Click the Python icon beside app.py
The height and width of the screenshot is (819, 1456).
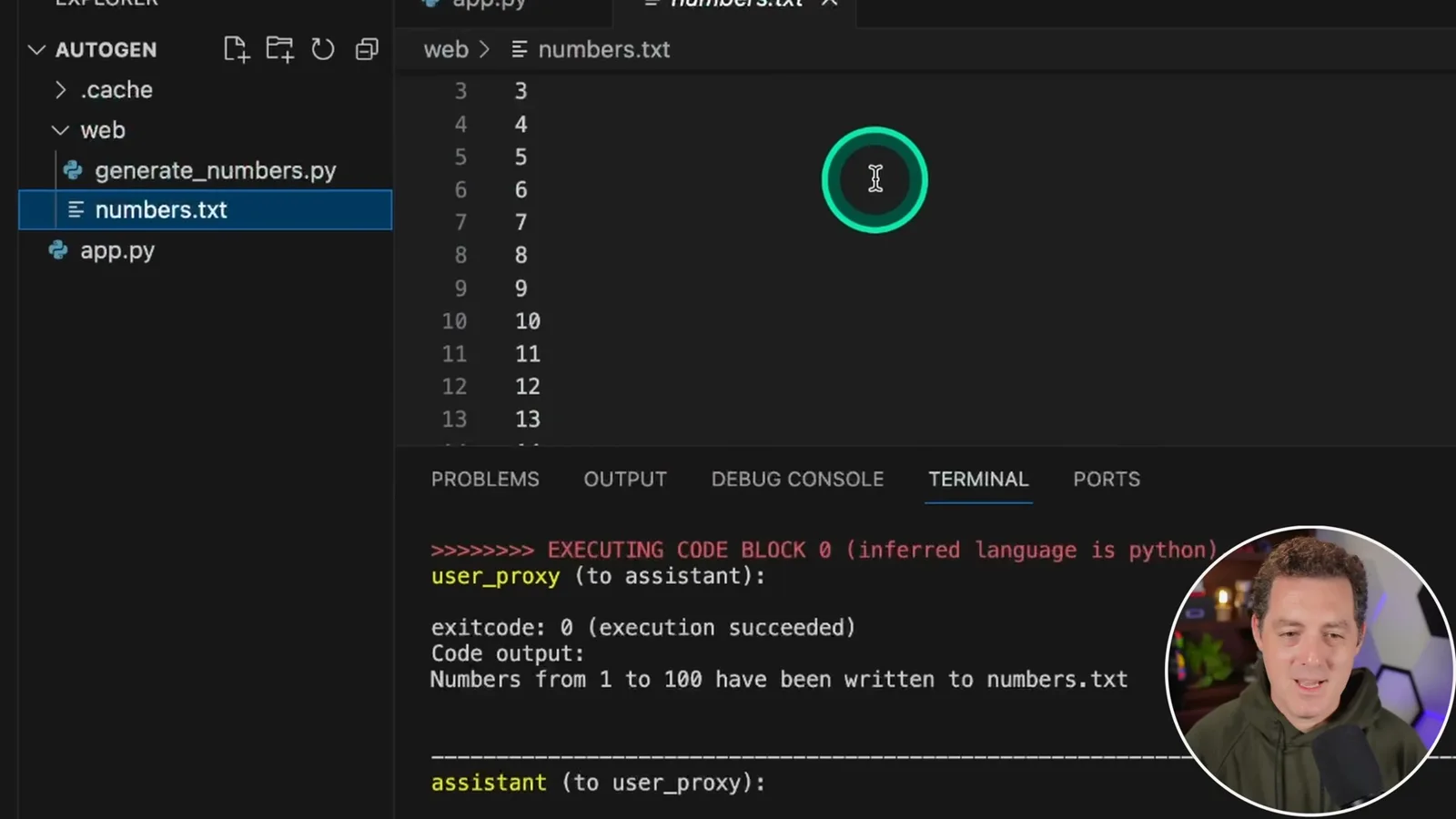(58, 250)
